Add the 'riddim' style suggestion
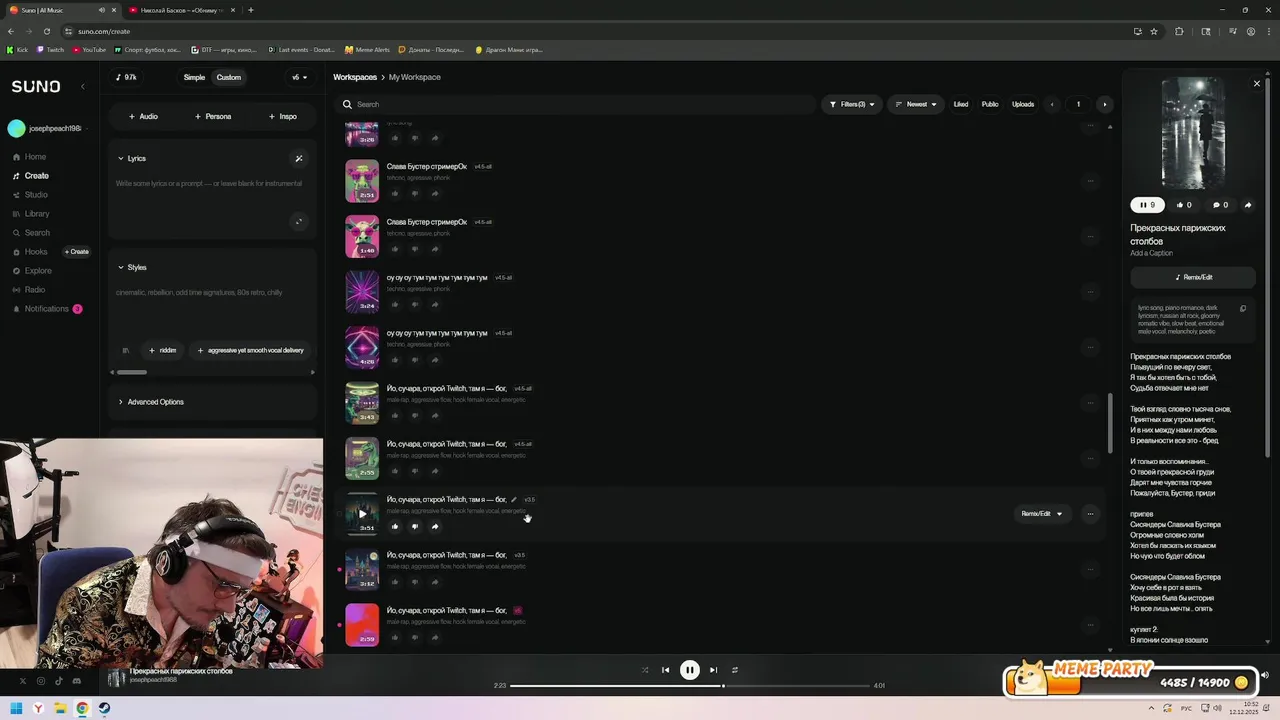 tap(162, 350)
